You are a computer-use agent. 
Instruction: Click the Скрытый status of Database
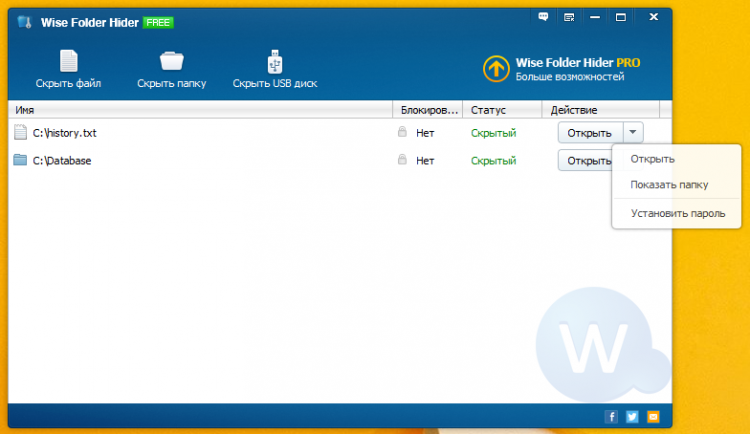pos(493,161)
